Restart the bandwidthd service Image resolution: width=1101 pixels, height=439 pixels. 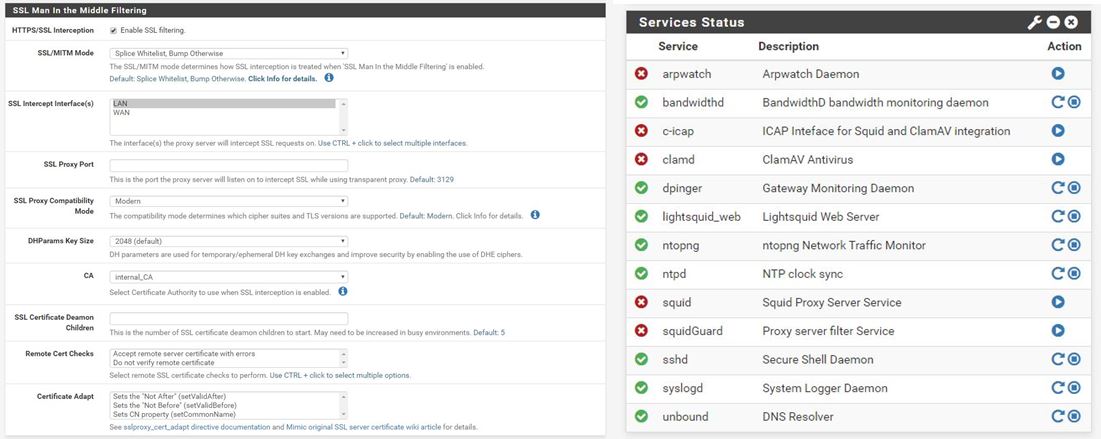pyautogui.click(x=1057, y=102)
